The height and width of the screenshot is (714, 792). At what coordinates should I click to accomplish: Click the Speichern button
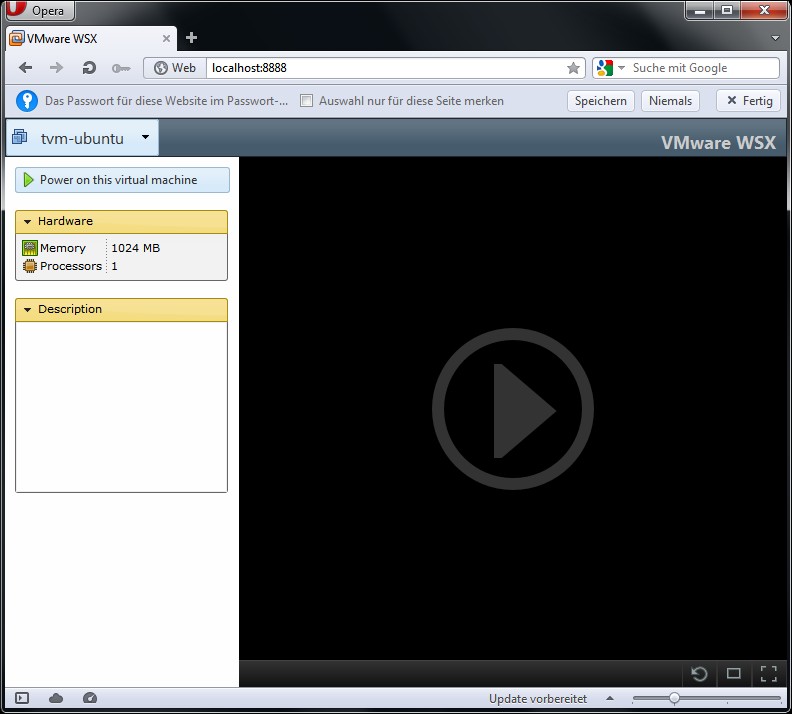pyautogui.click(x=601, y=101)
